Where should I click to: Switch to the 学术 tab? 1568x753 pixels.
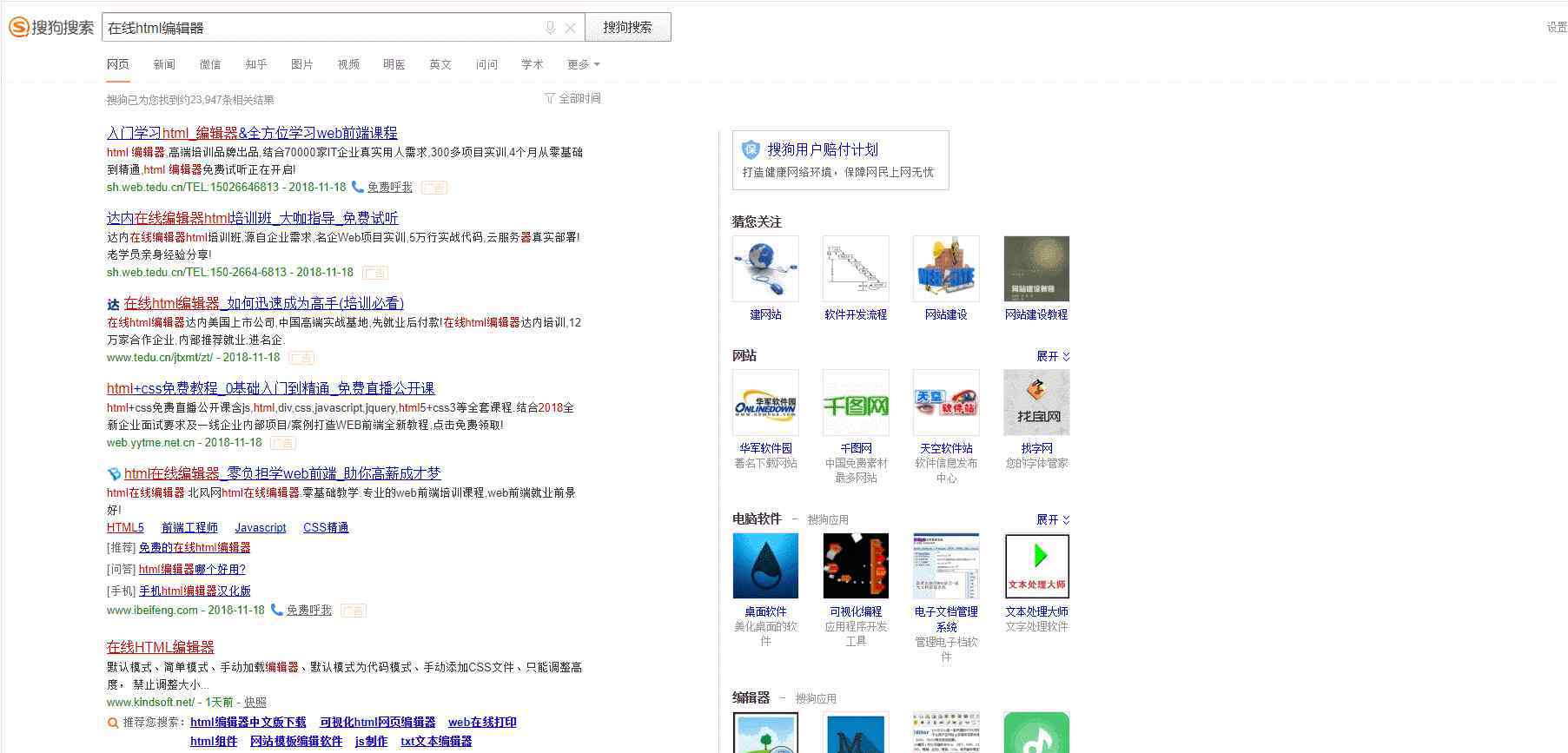coord(533,64)
